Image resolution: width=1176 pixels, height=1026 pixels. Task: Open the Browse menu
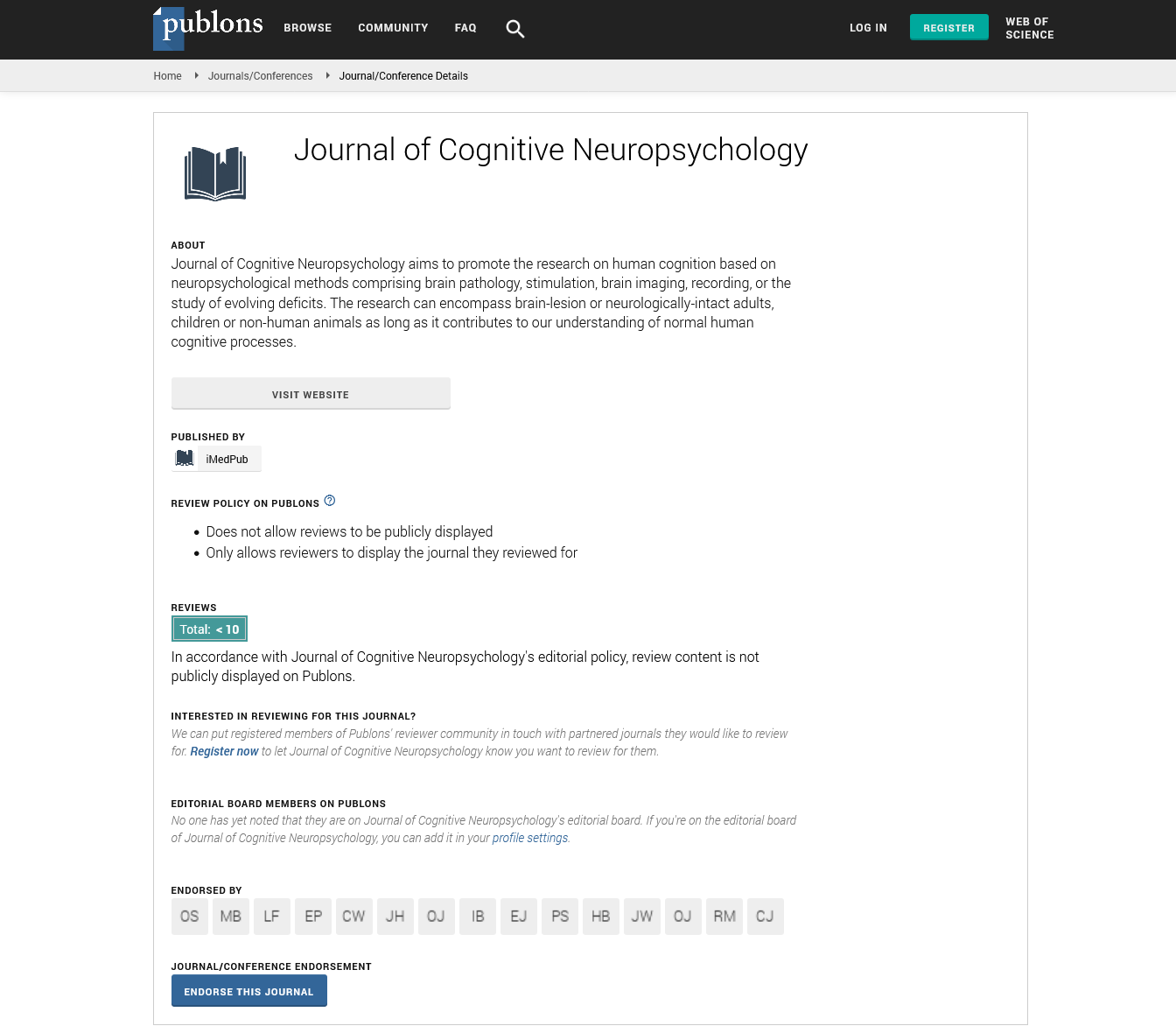pos(307,28)
